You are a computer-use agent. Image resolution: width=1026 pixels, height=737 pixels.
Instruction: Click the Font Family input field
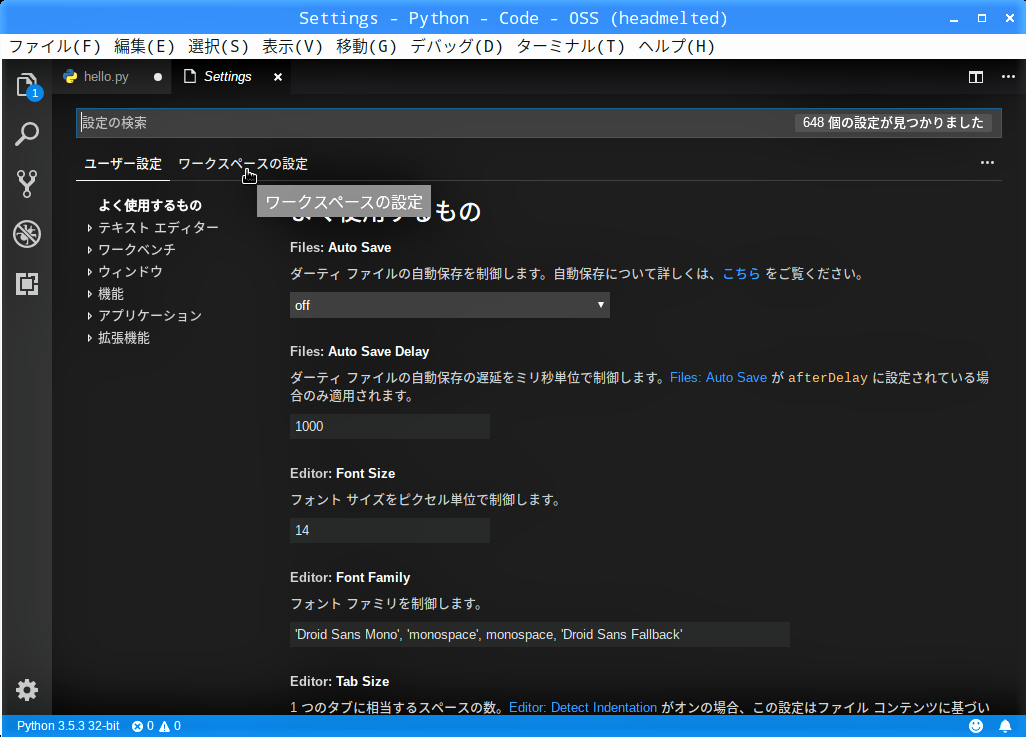click(x=540, y=634)
